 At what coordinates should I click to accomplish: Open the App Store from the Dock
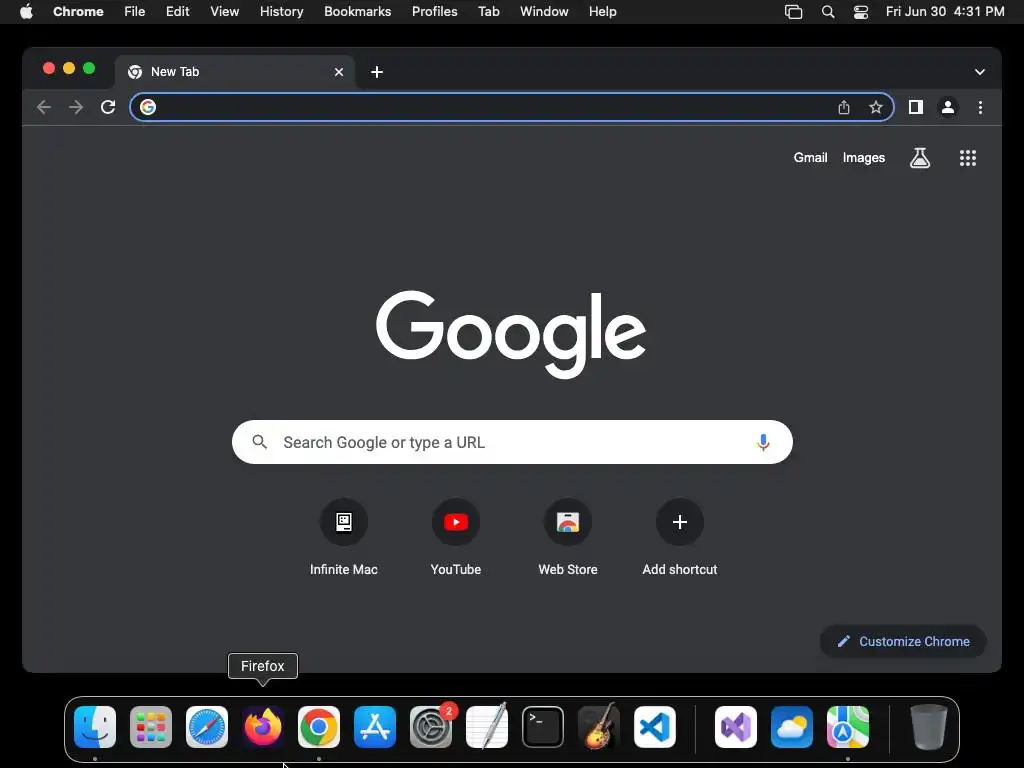(375, 727)
